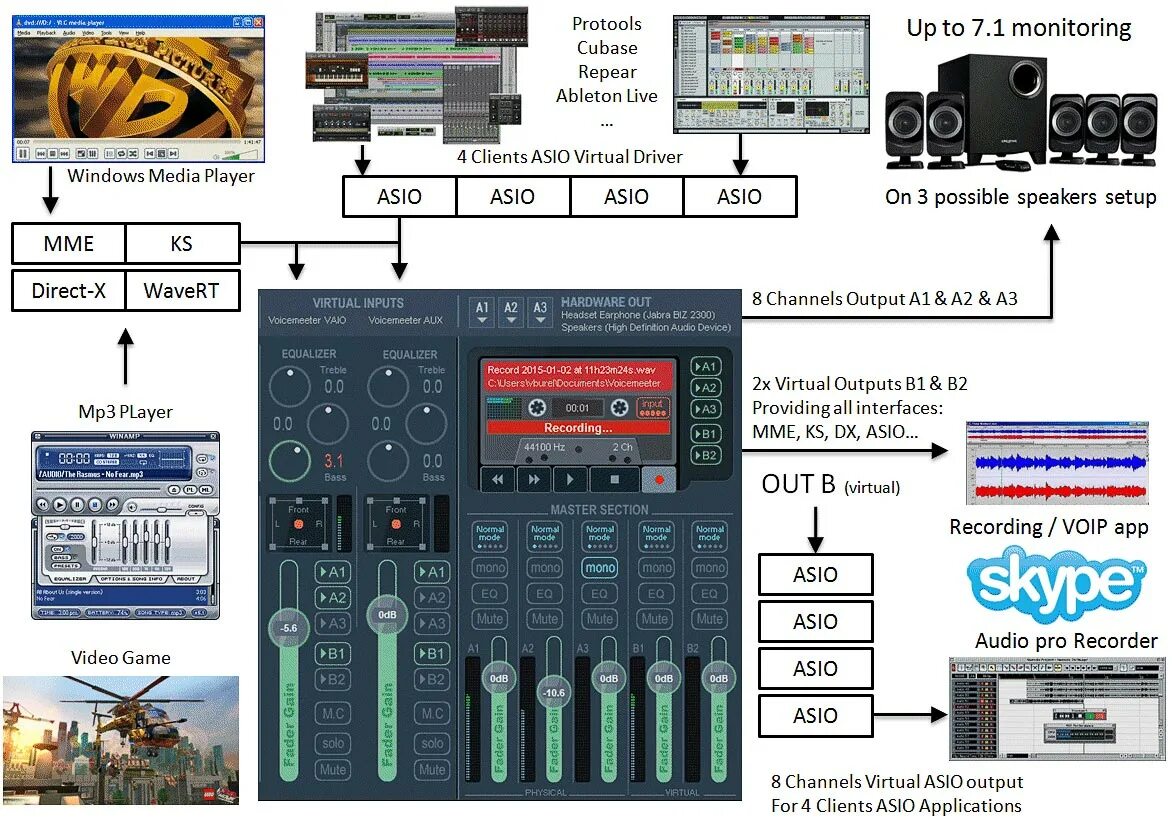Open the Audio menu in VLC
Screen dimensions: 1172x820
(x=69, y=33)
